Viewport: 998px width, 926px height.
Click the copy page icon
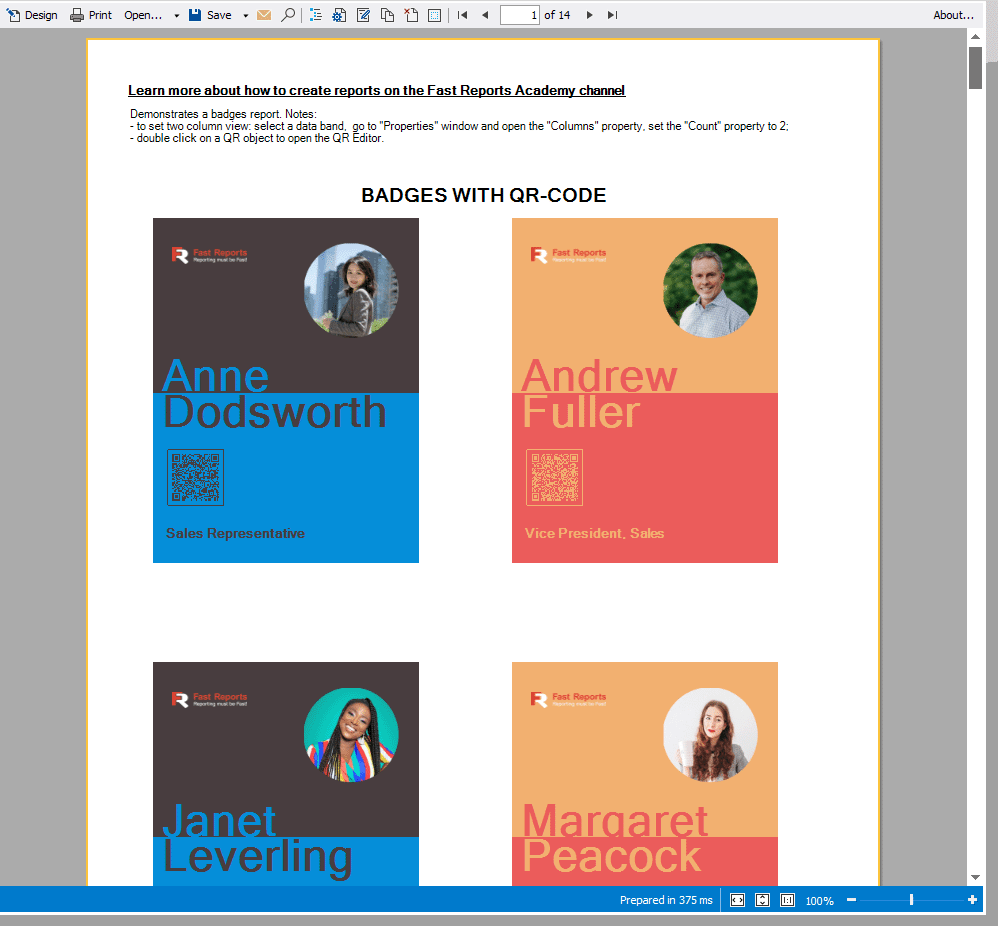coord(388,15)
